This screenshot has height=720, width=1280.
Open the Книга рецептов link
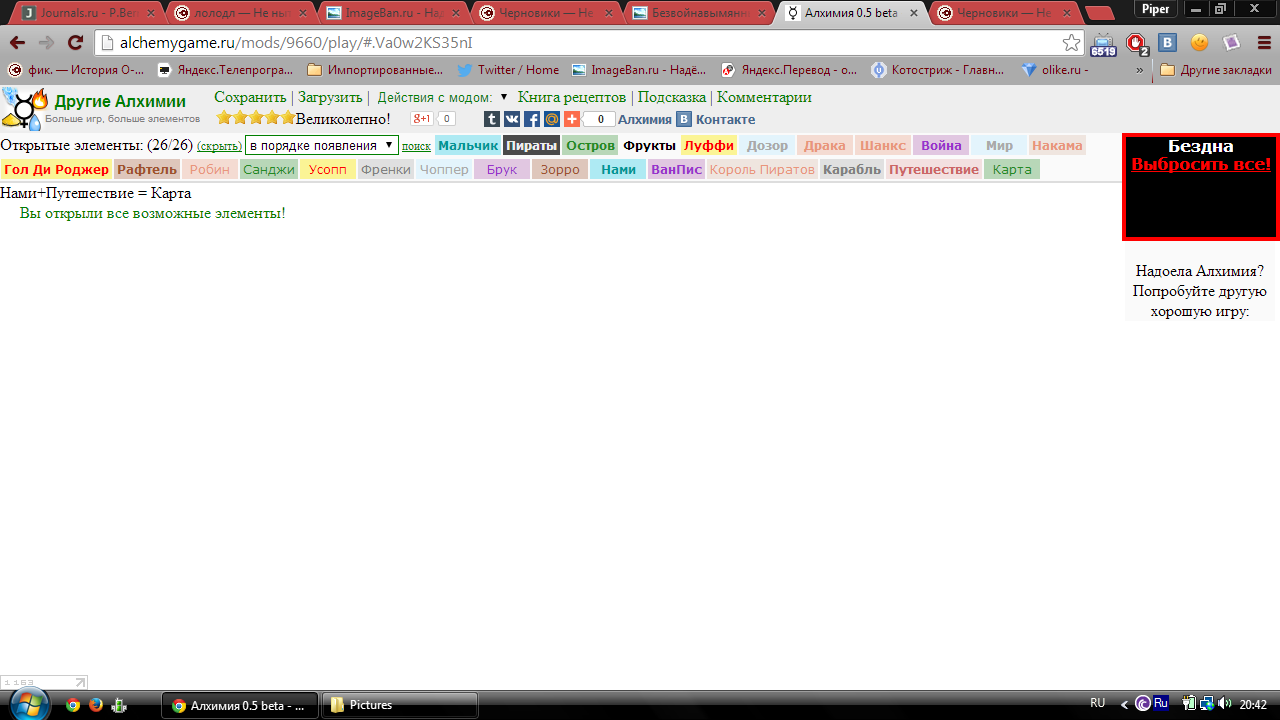pyautogui.click(x=572, y=97)
